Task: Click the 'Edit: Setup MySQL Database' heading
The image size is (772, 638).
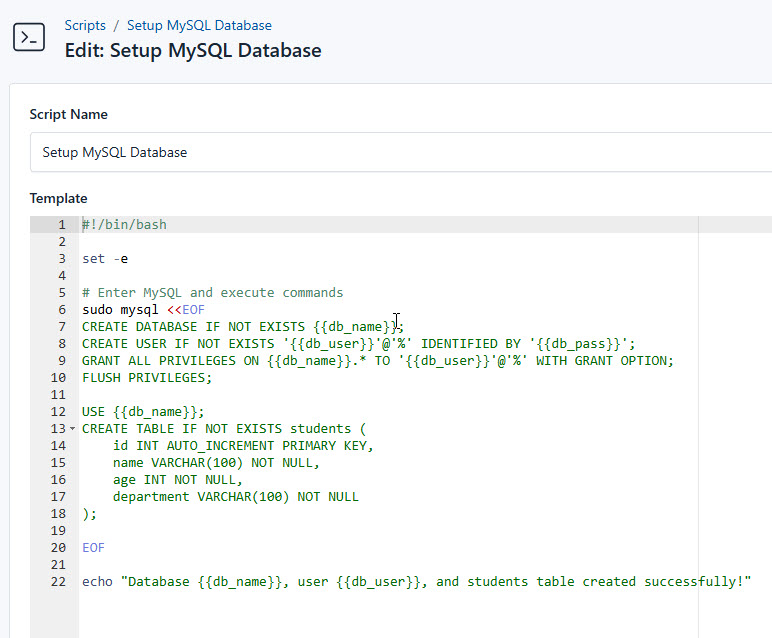Action: 193,50
